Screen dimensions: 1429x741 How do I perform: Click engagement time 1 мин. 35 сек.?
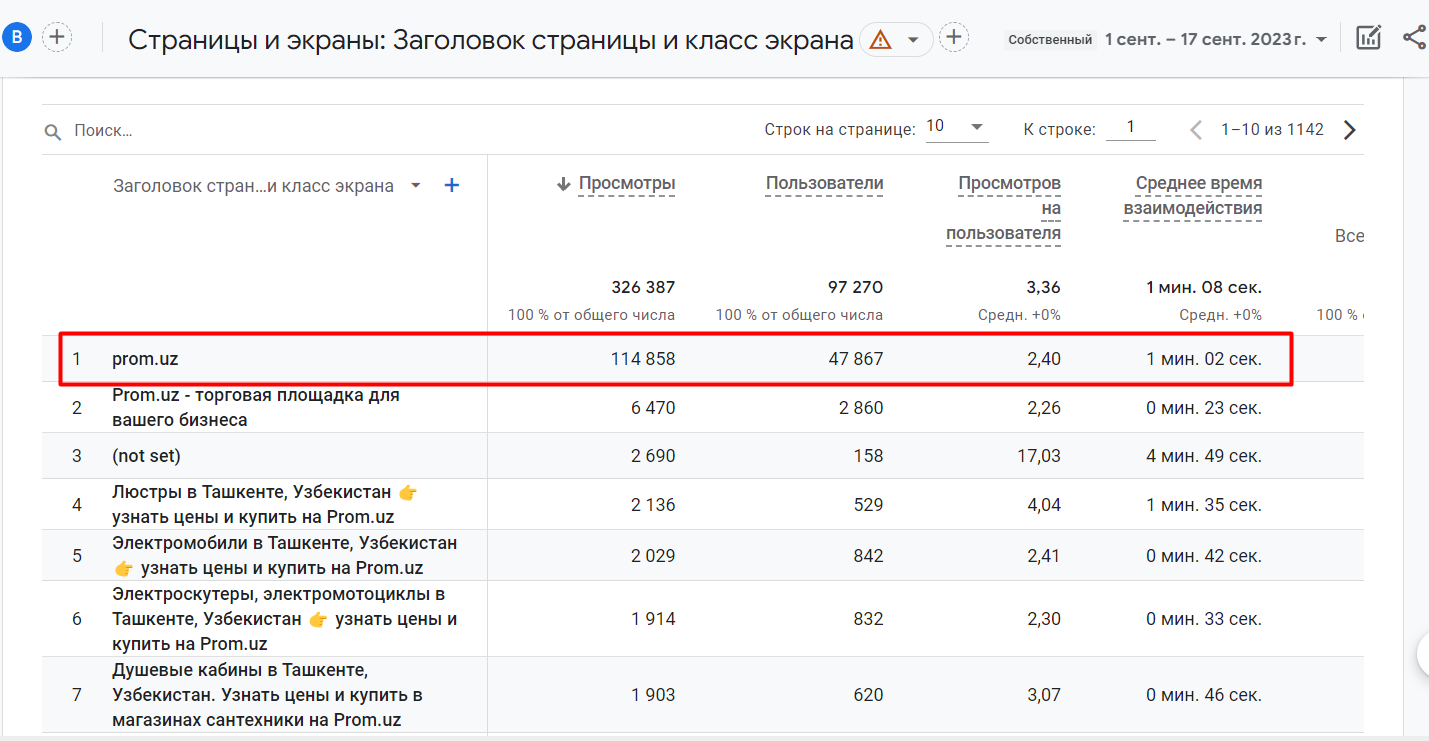(x=1204, y=505)
